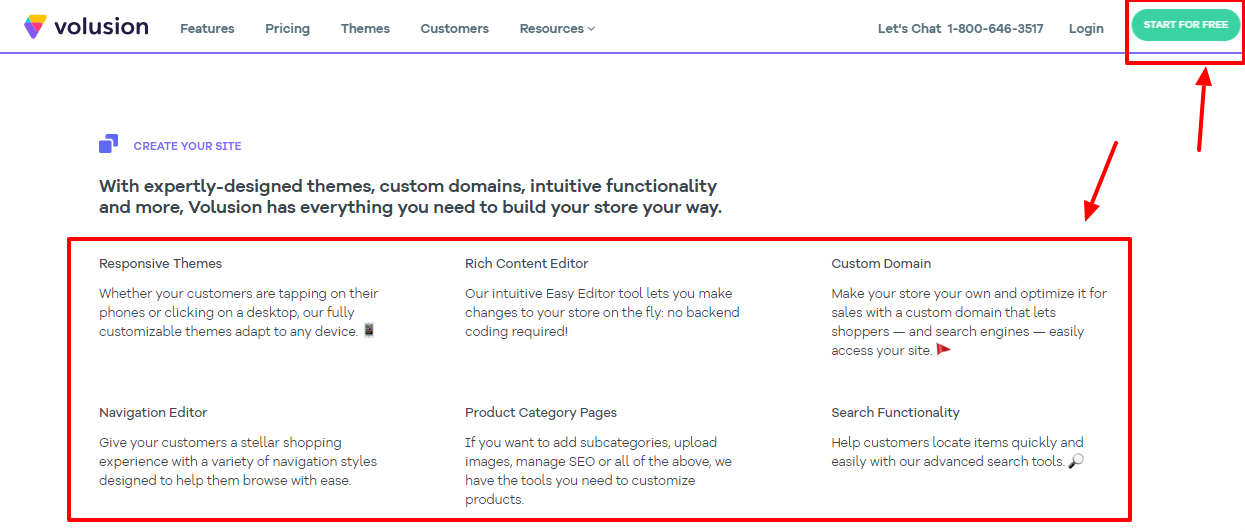Open the Login link

[1086, 28]
